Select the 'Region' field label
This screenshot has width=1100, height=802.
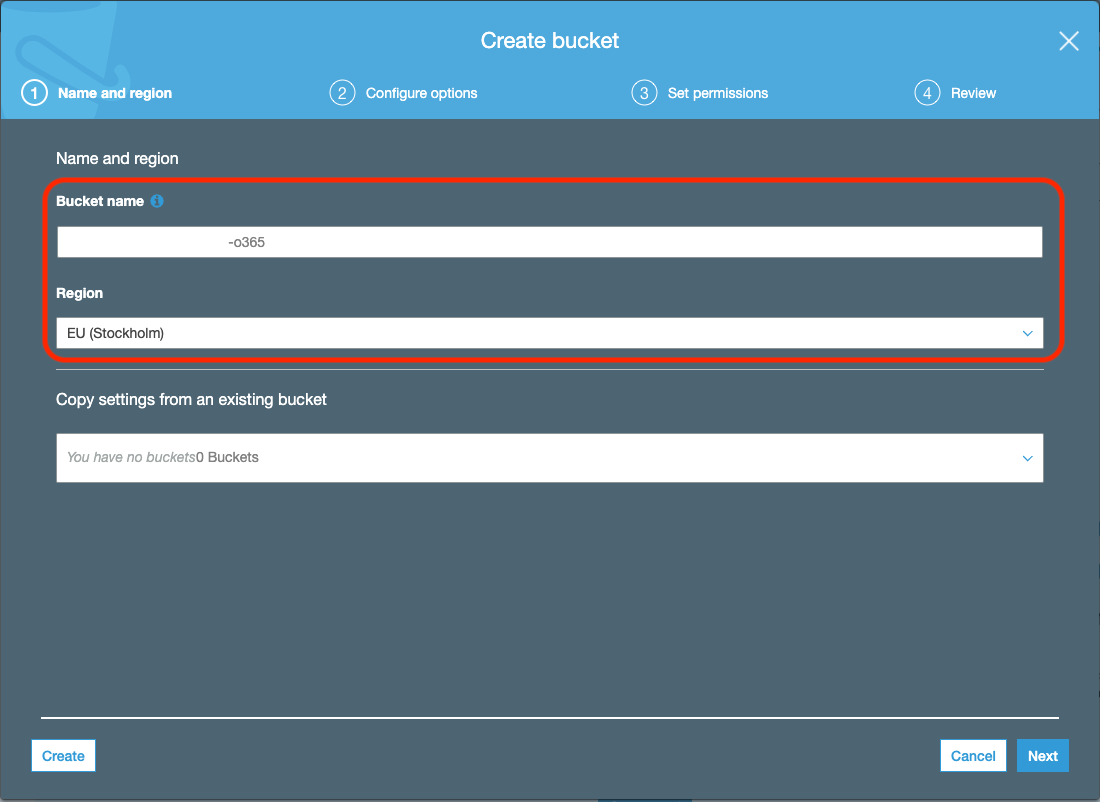[x=79, y=293]
